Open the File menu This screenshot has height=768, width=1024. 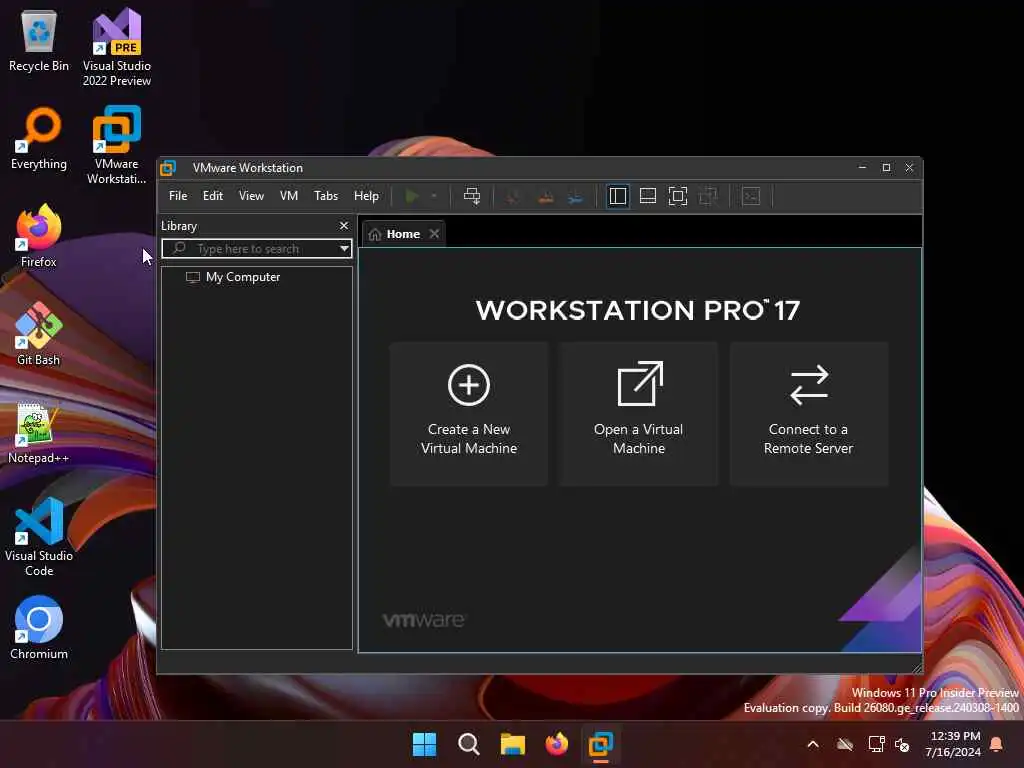(178, 196)
